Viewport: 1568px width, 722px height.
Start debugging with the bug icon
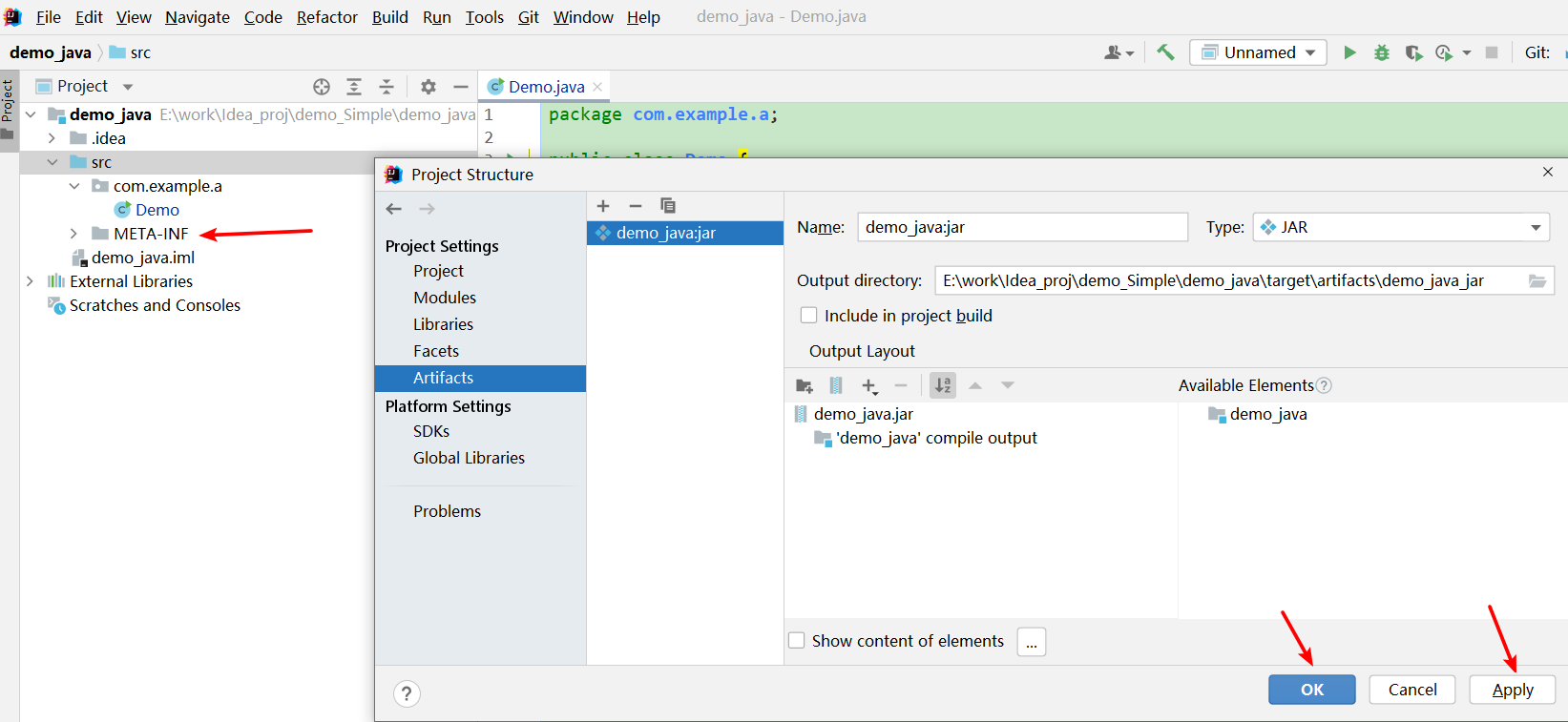pos(1381,52)
